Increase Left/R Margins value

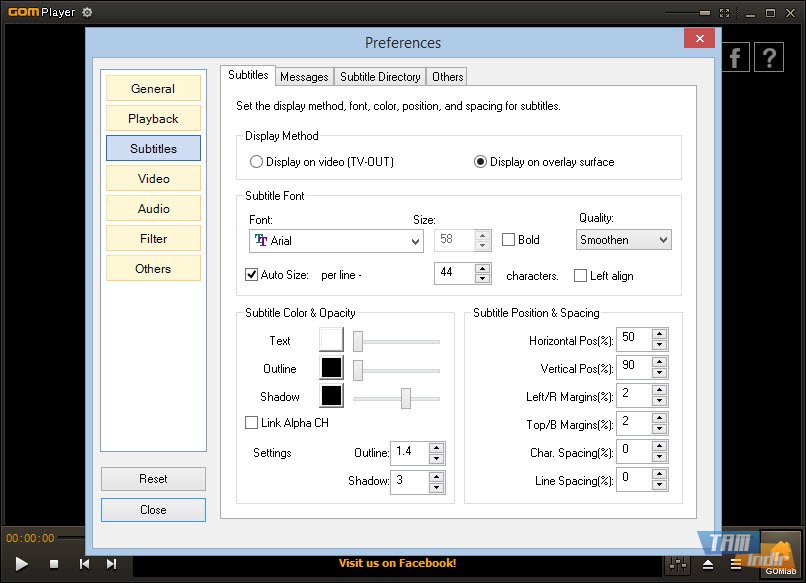tap(660, 390)
